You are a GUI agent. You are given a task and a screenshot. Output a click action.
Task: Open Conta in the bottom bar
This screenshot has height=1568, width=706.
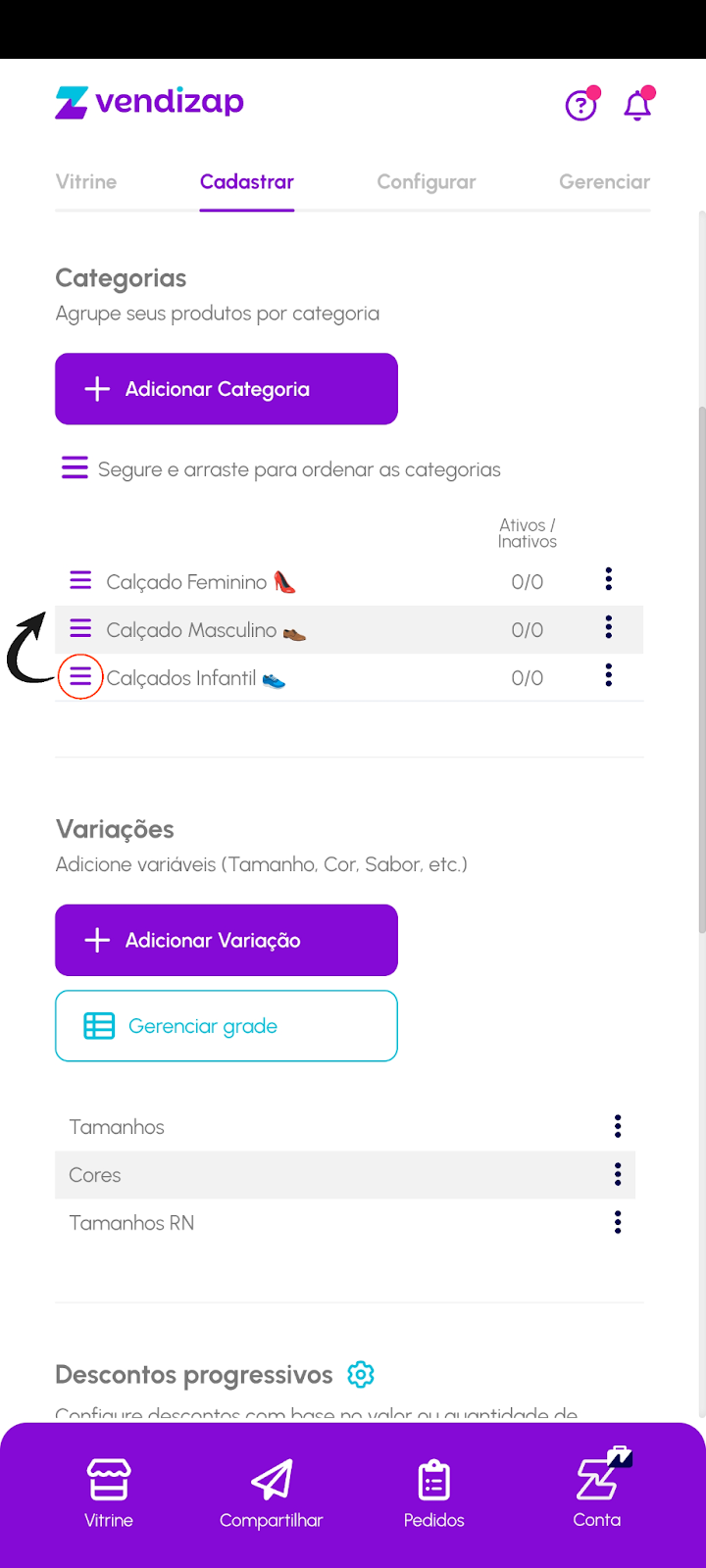click(597, 1493)
